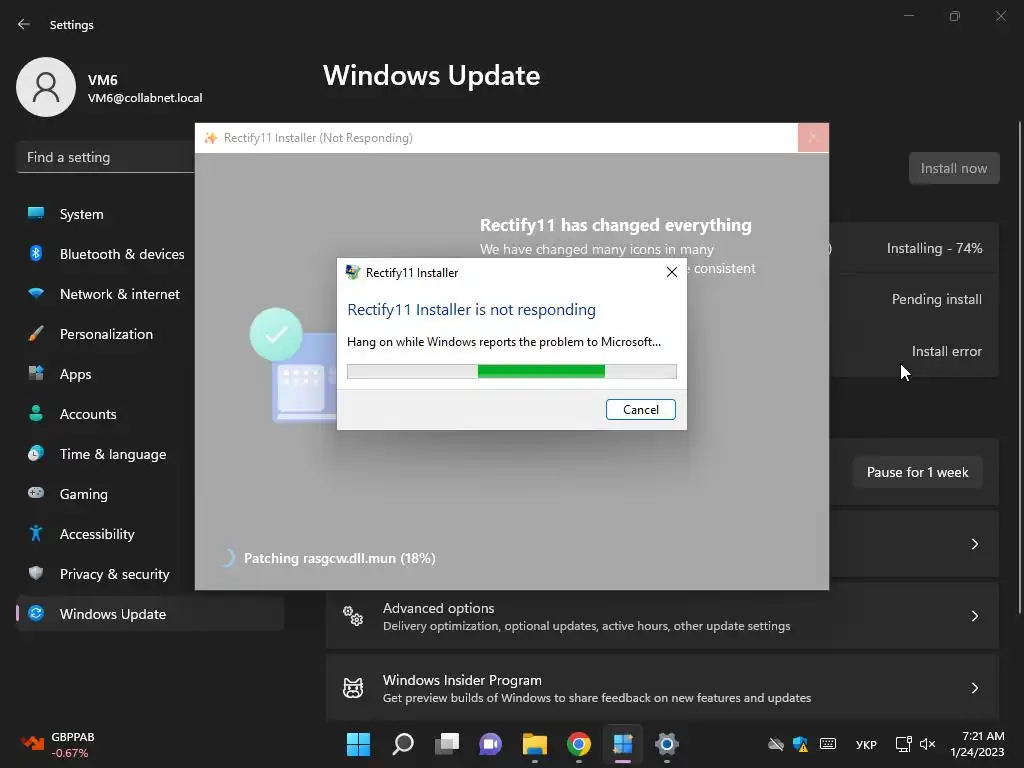The width and height of the screenshot is (1024, 768).
Task: Click the Install now button
Action: point(953,168)
